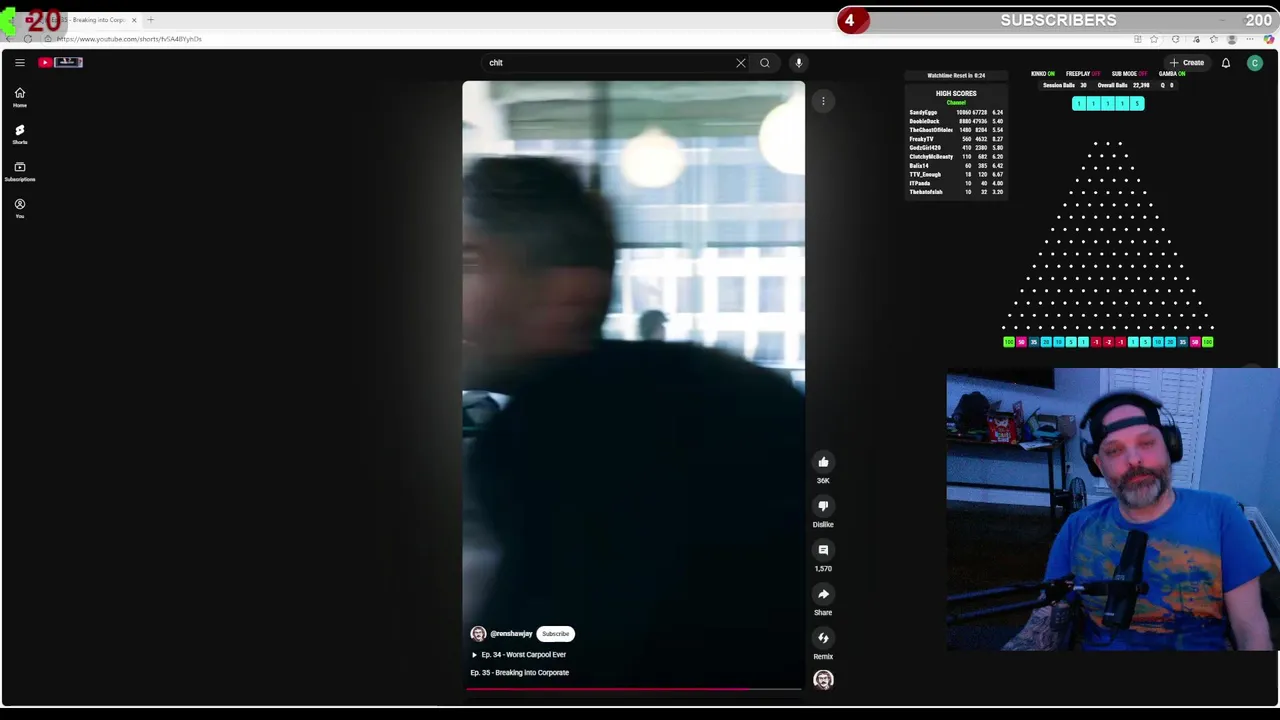The image size is (1280, 720).
Task: Select DoobieDuck high score row
Action: (956, 121)
